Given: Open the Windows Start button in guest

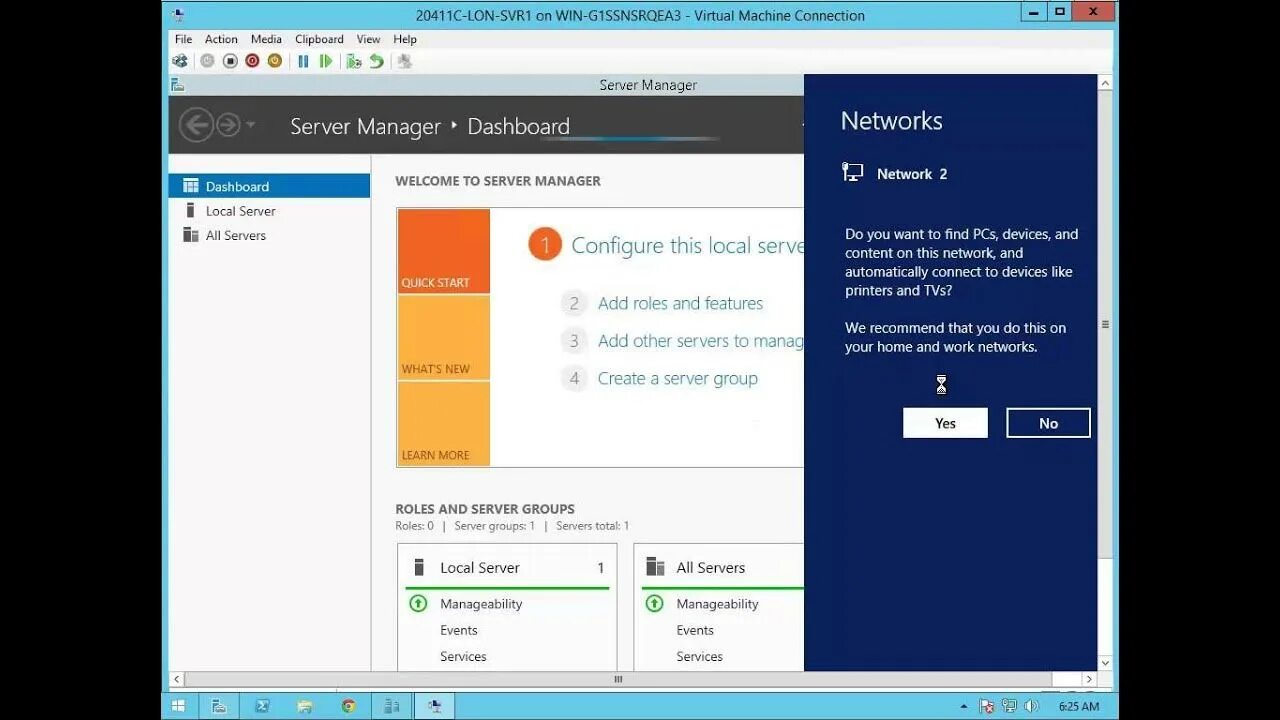Looking at the screenshot, I should (178, 705).
